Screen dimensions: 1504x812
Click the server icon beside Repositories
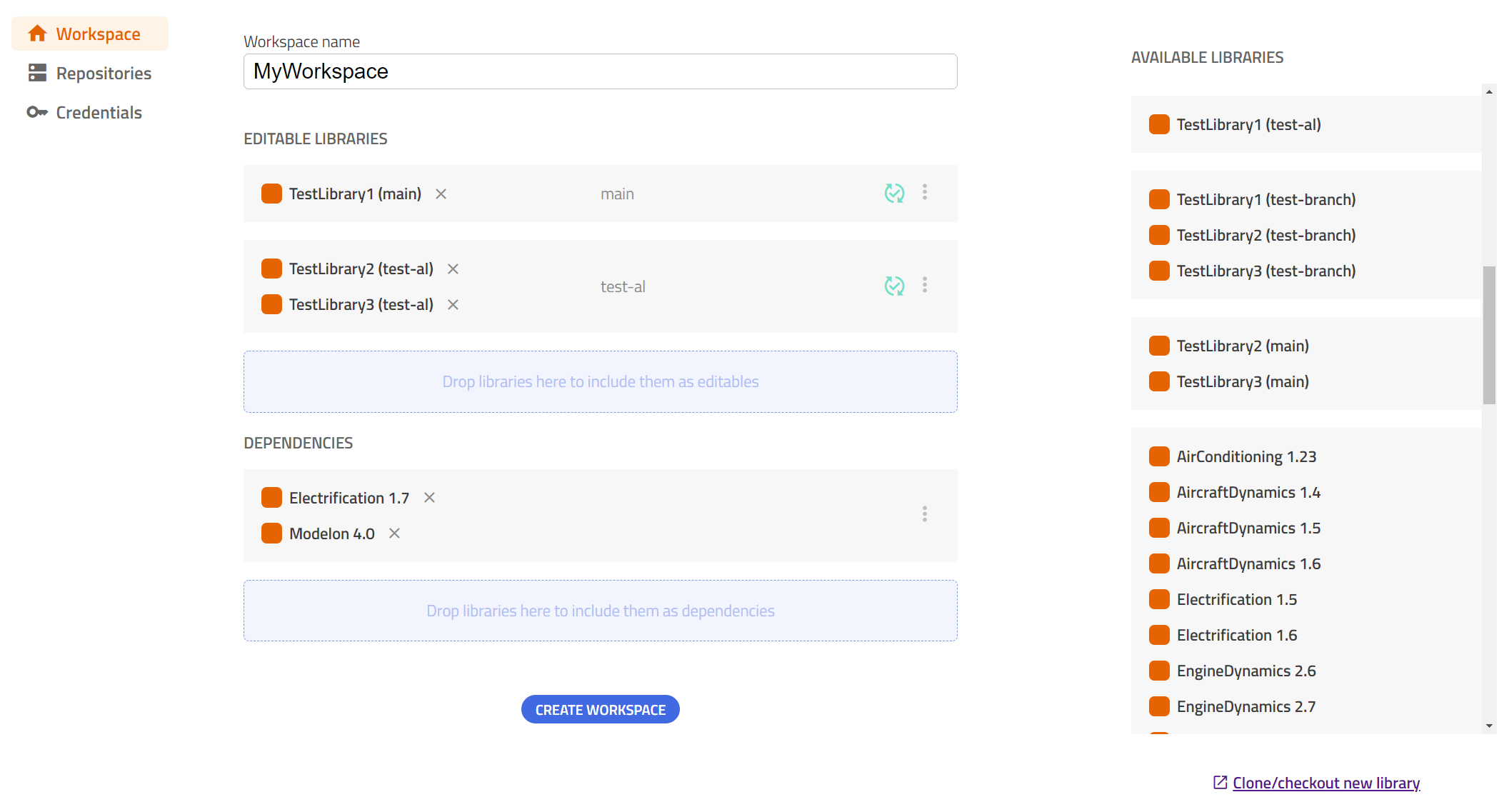(37, 73)
